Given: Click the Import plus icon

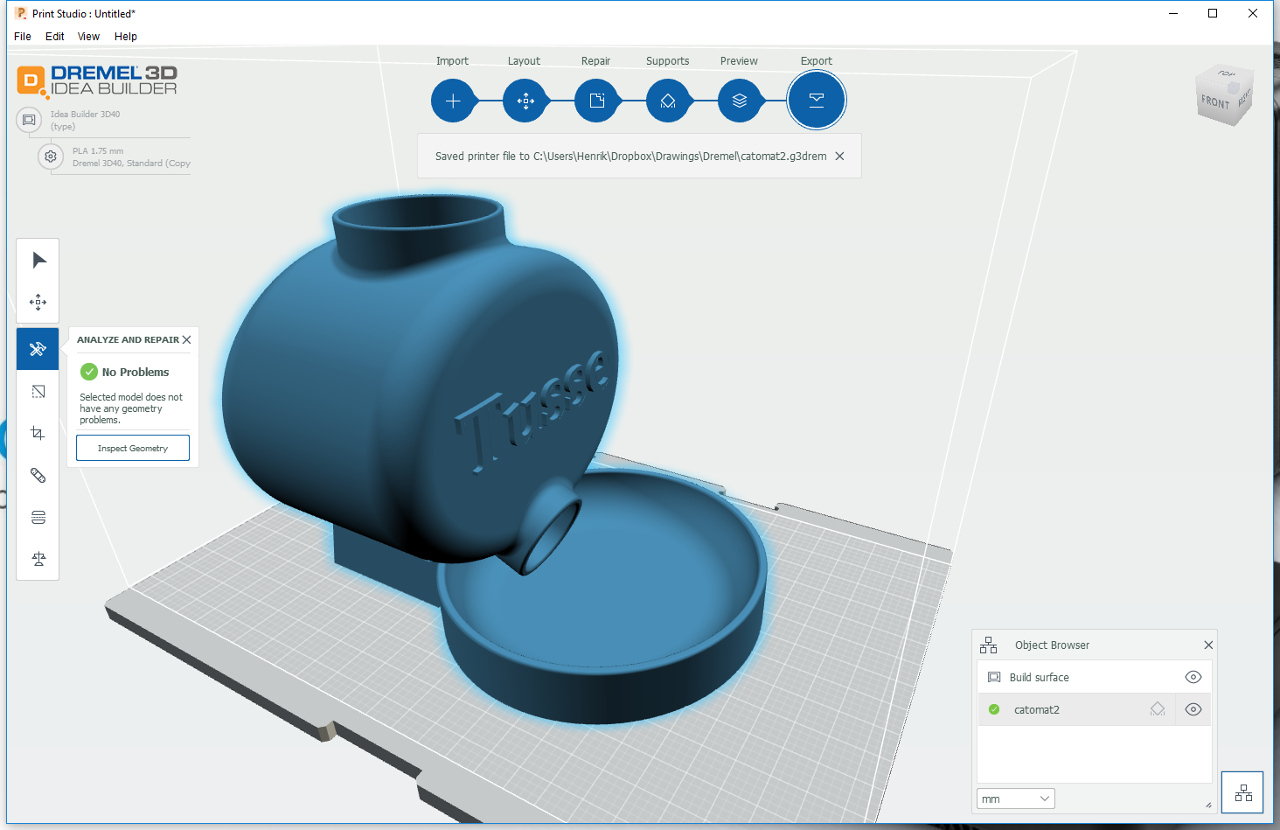Looking at the screenshot, I should tap(453, 101).
